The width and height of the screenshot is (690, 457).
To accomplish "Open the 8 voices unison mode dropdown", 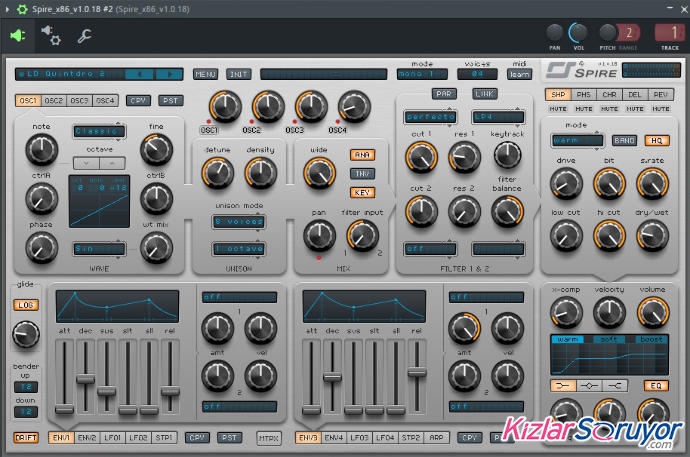I will pyautogui.click(x=239, y=222).
